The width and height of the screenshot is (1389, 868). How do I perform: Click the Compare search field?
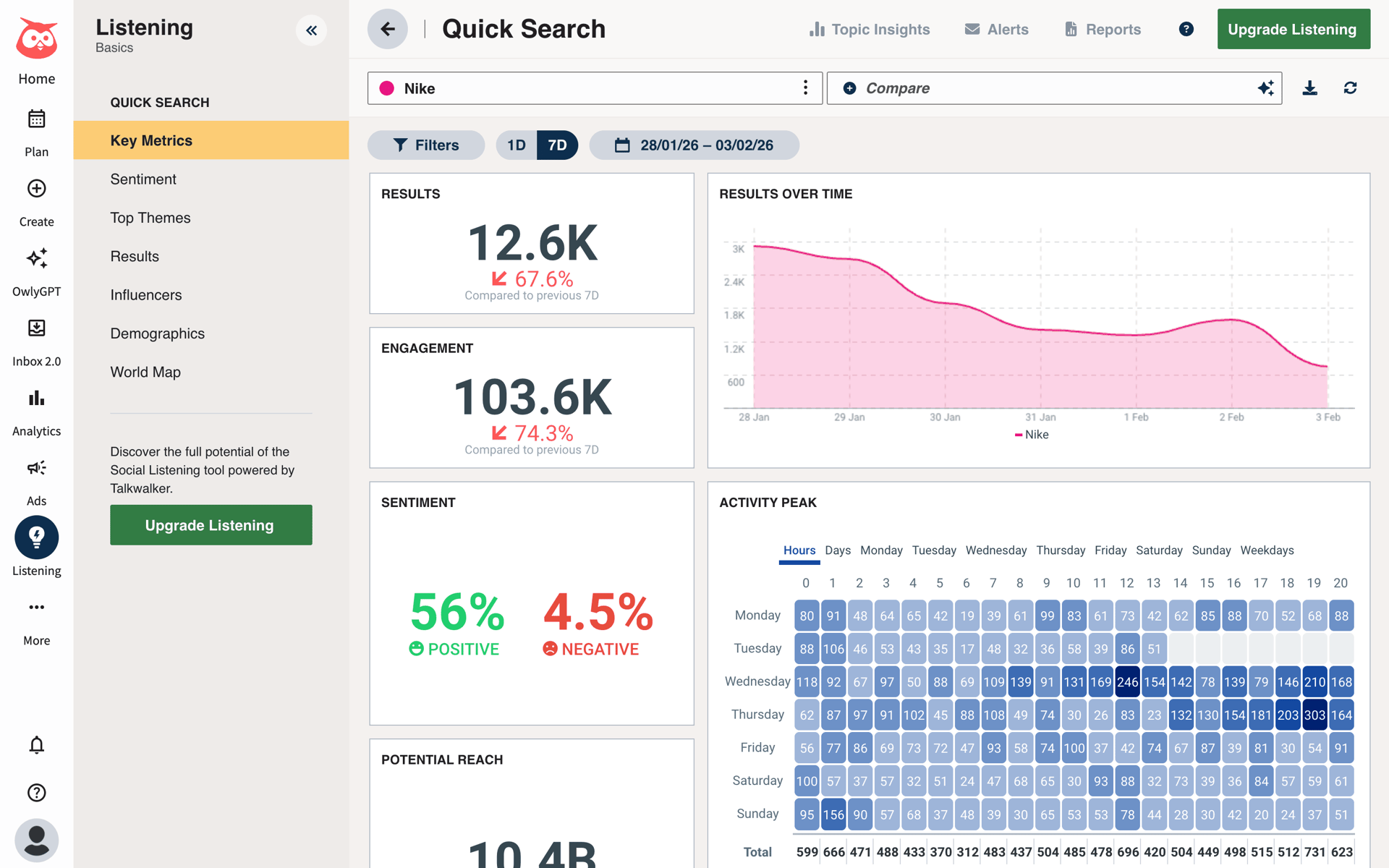[x=1054, y=88]
